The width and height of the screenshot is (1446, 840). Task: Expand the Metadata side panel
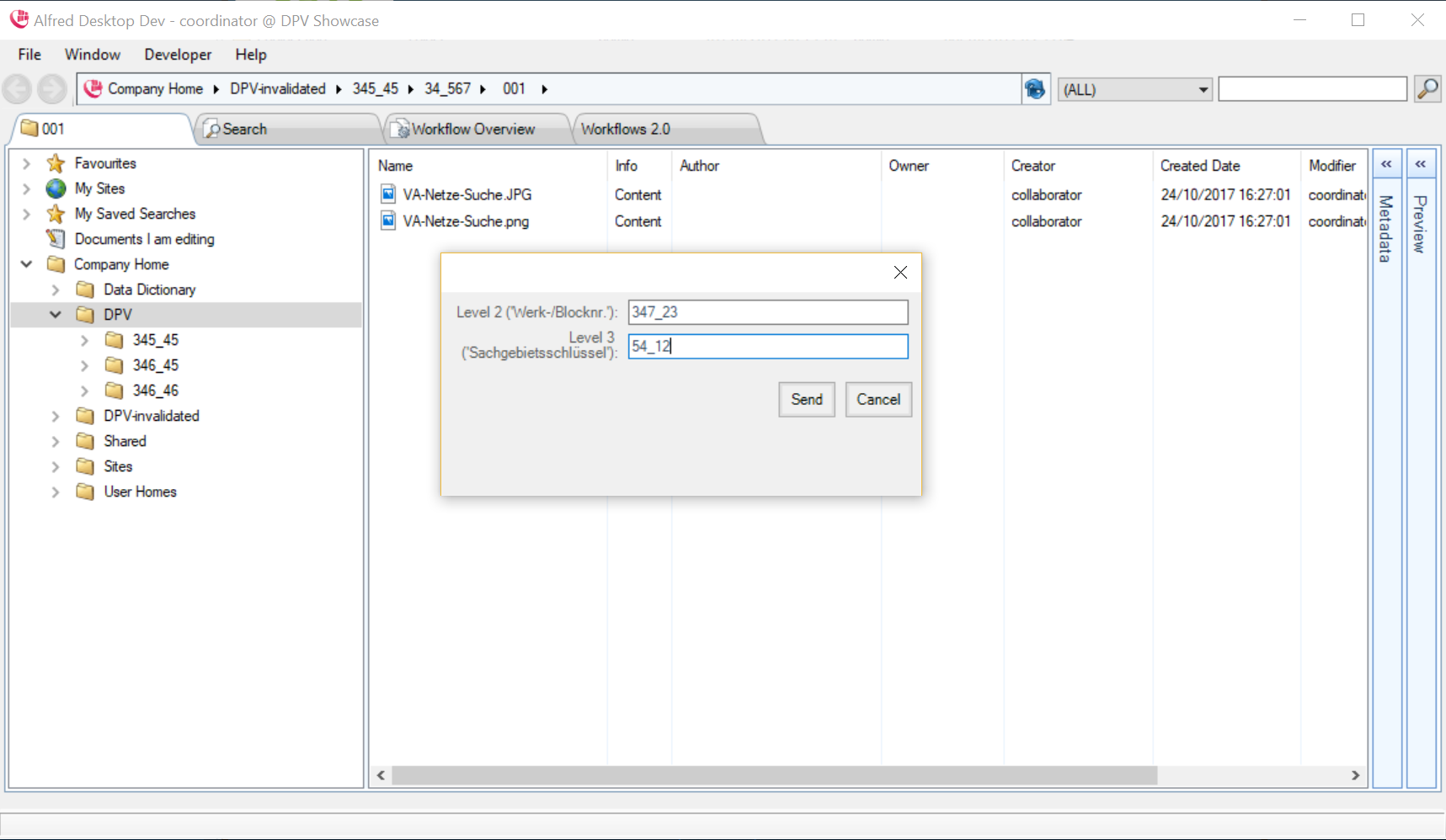coord(1386,164)
